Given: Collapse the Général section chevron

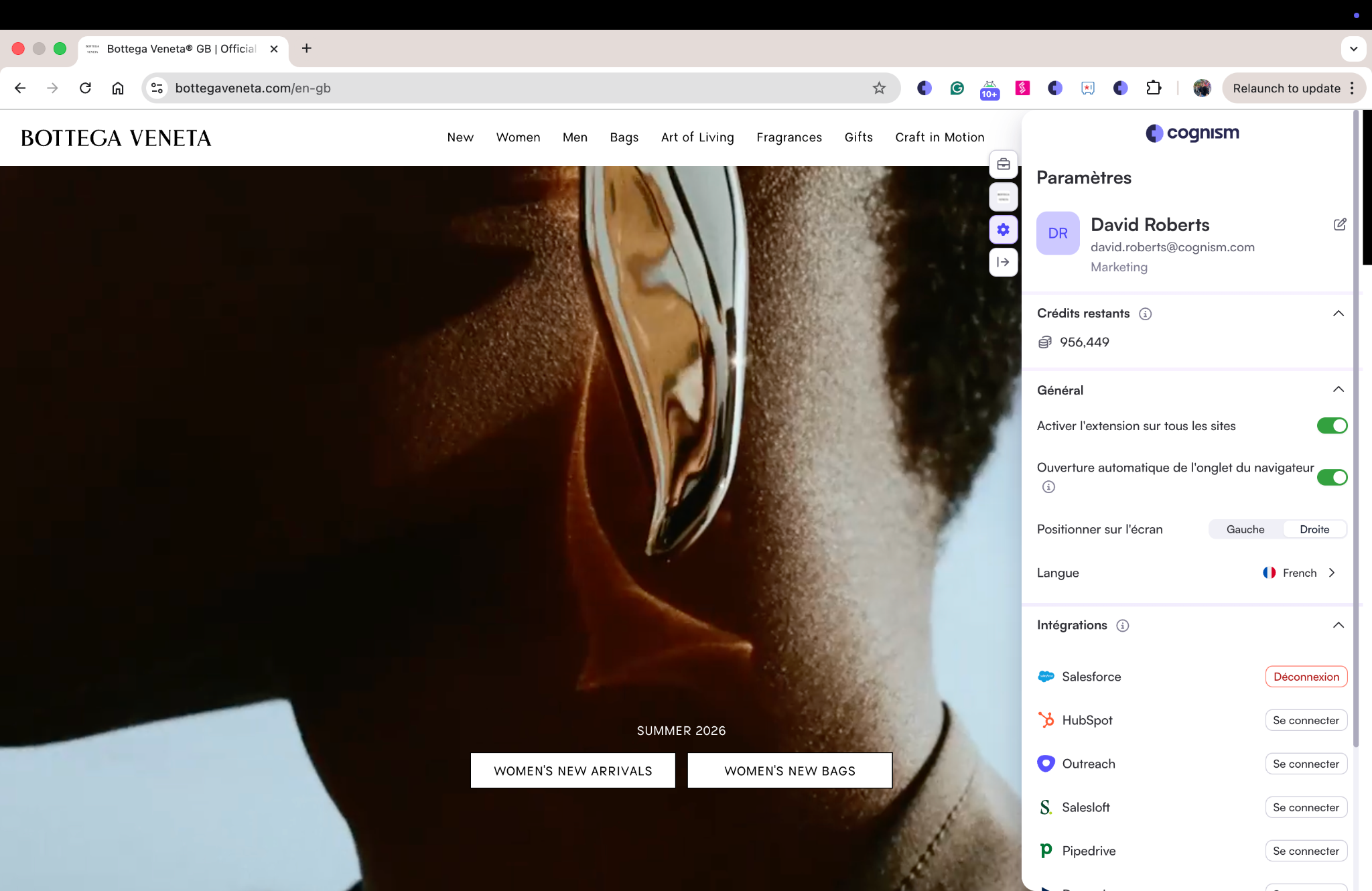Looking at the screenshot, I should coord(1339,390).
